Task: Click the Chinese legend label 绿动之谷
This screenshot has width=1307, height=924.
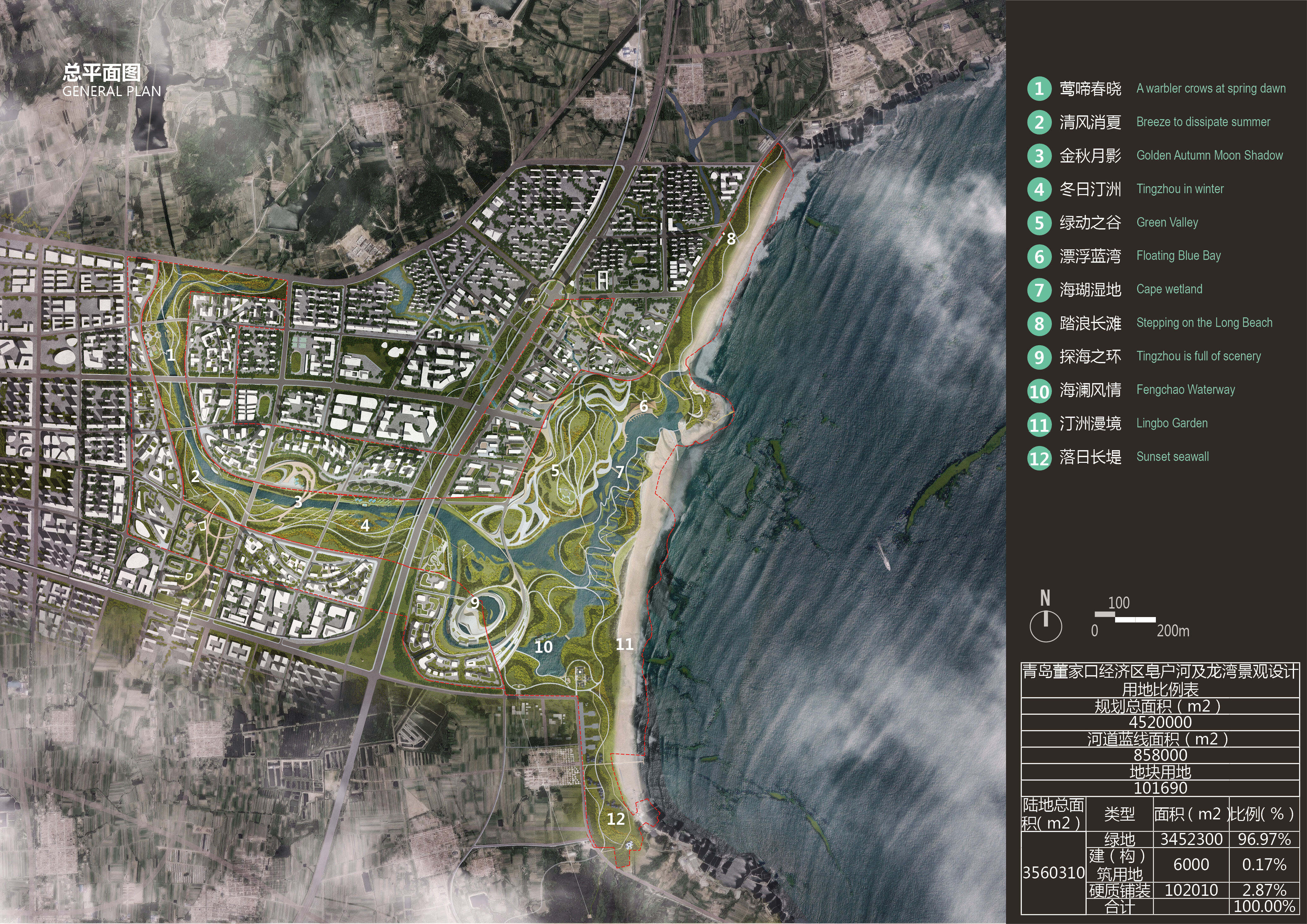Action: coord(1090,223)
